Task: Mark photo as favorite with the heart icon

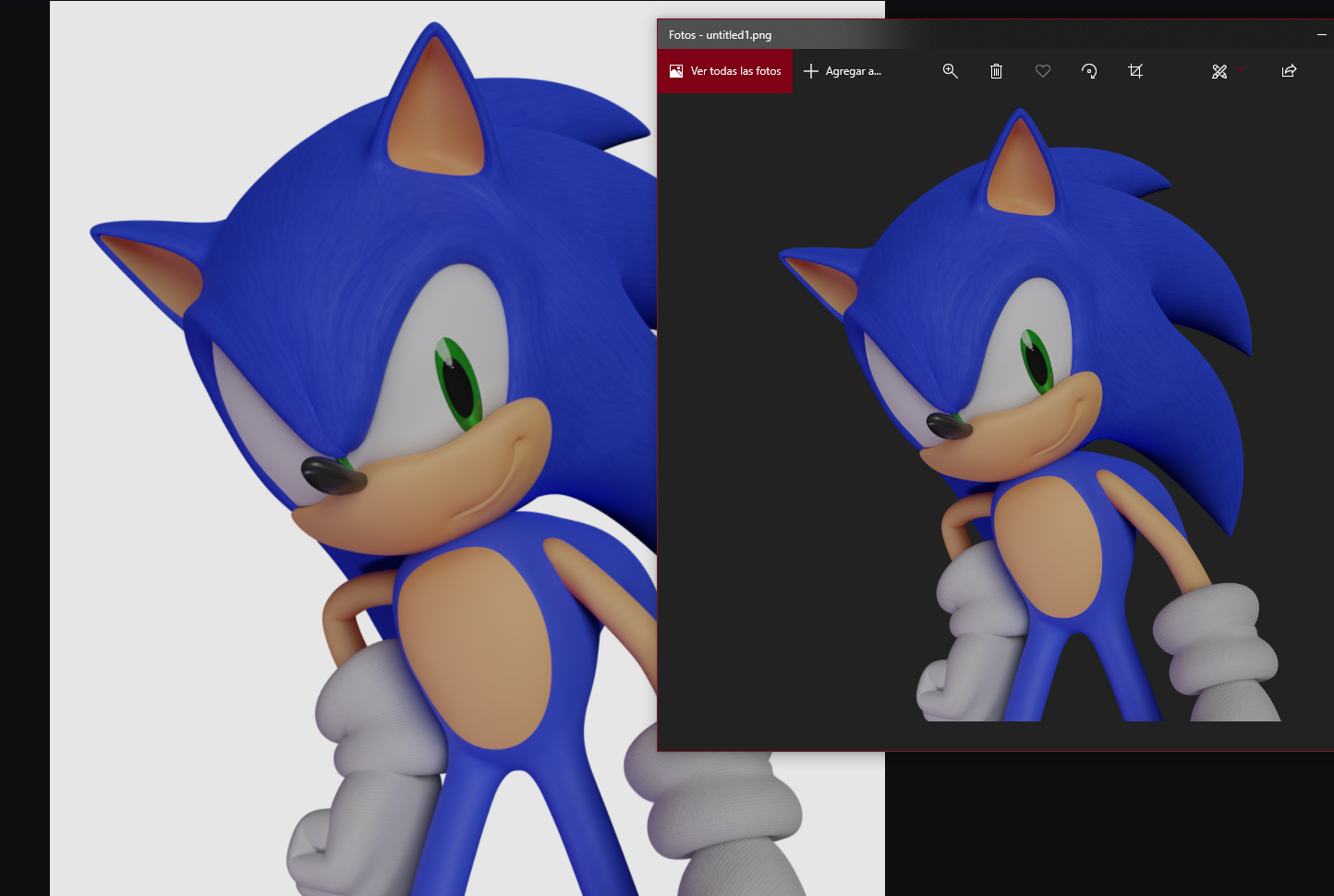Action: click(x=1043, y=71)
